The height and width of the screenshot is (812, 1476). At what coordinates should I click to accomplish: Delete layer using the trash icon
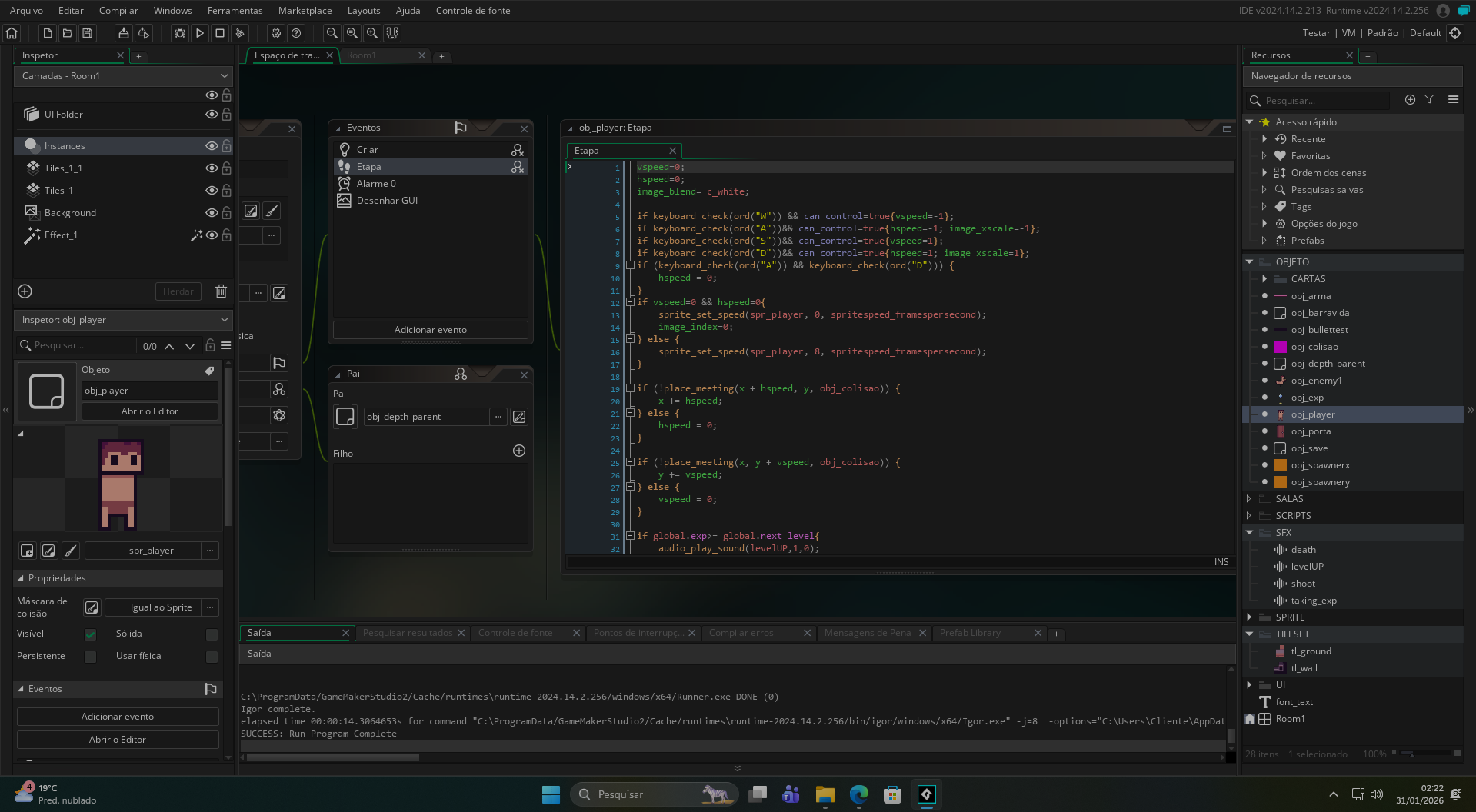[221, 291]
